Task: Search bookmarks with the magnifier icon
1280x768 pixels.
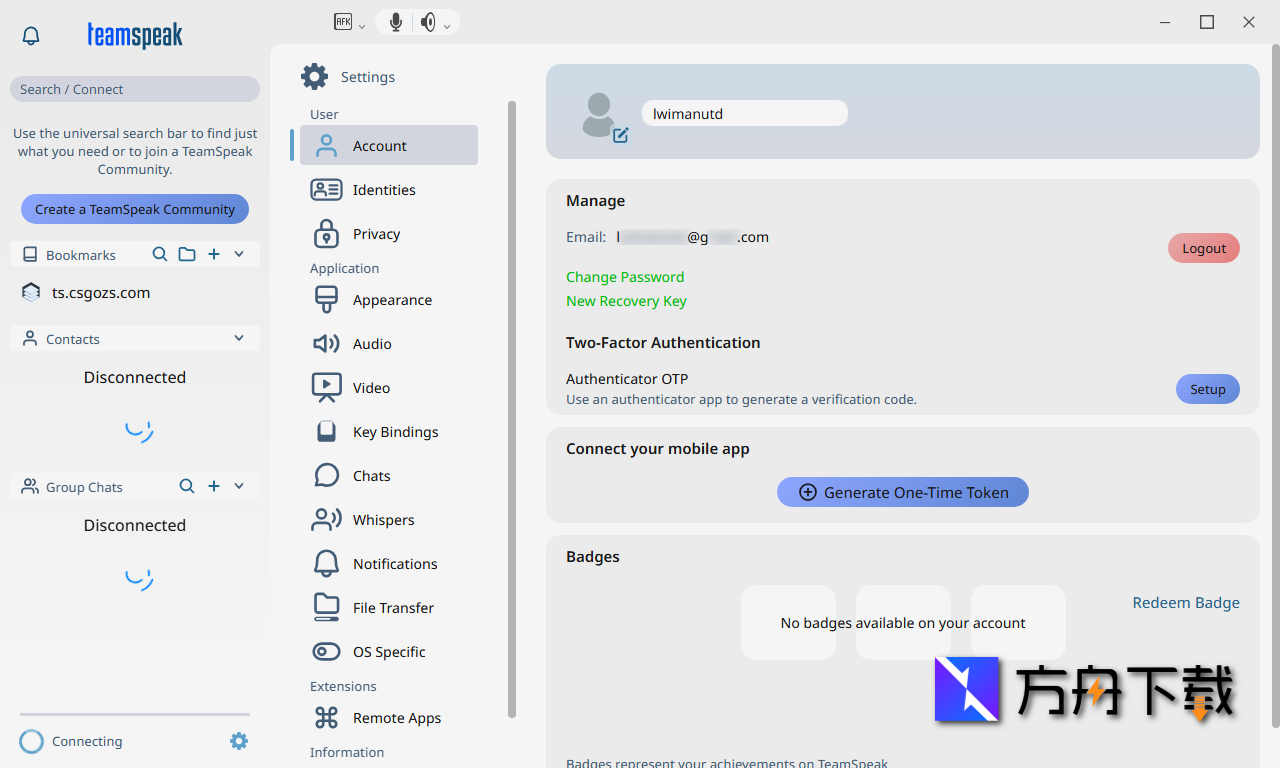Action: (x=160, y=255)
